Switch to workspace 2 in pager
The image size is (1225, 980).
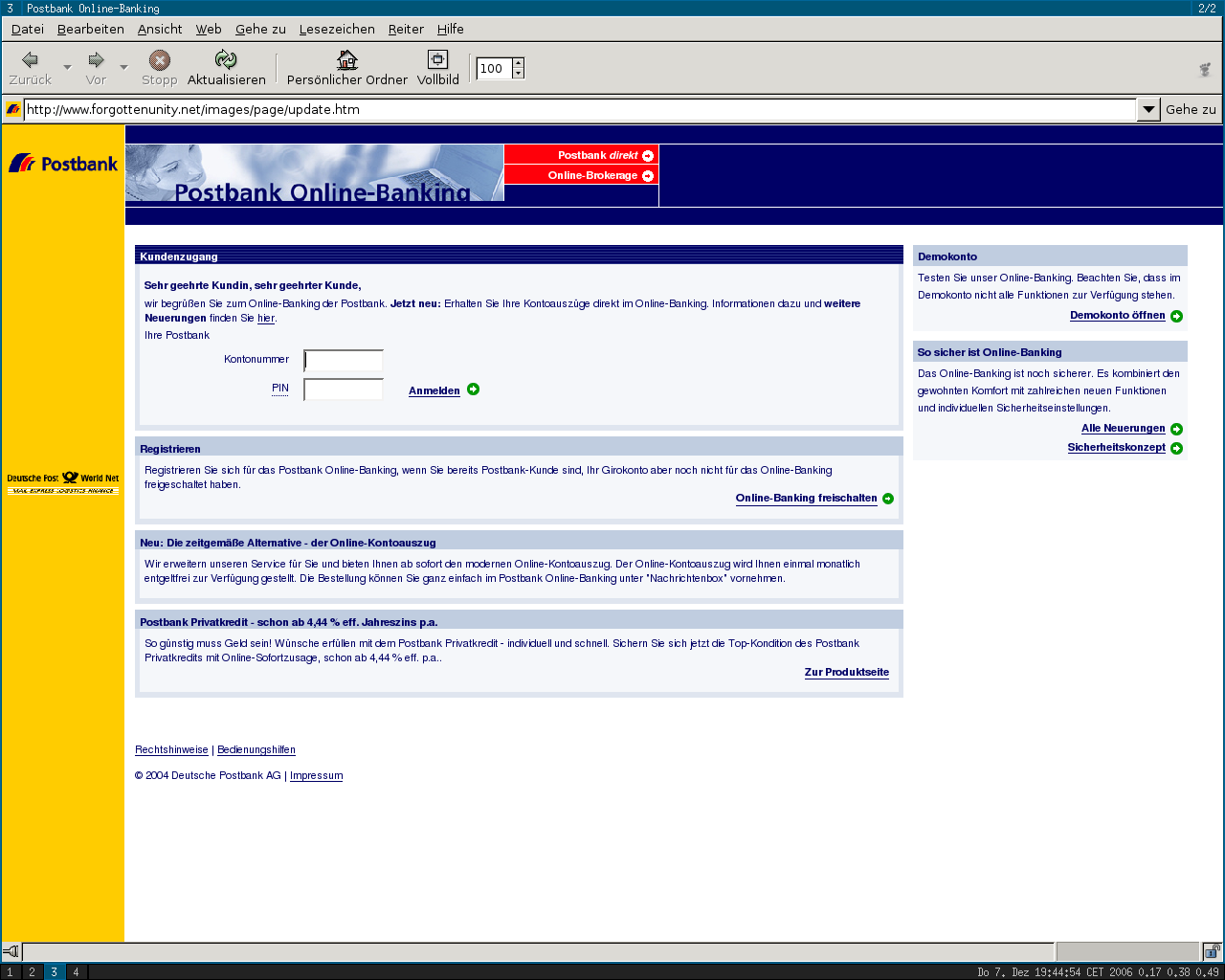click(33, 972)
